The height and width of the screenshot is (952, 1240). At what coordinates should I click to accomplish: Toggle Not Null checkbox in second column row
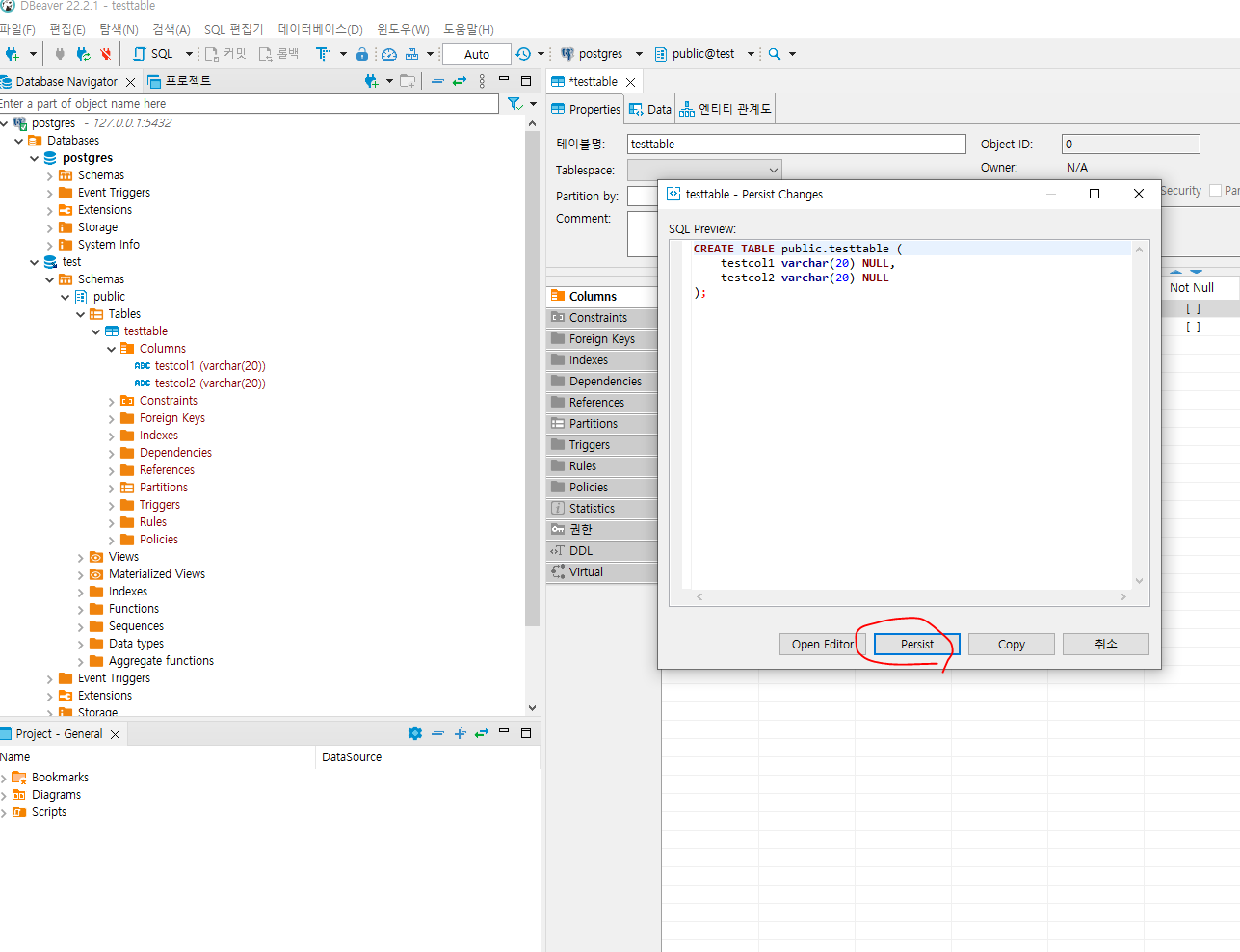[x=1193, y=327]
